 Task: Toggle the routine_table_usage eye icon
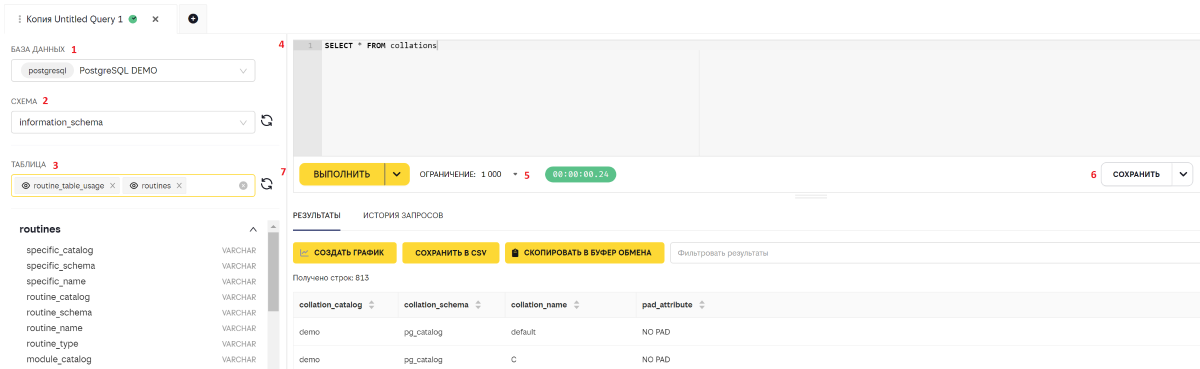(26, 186)
